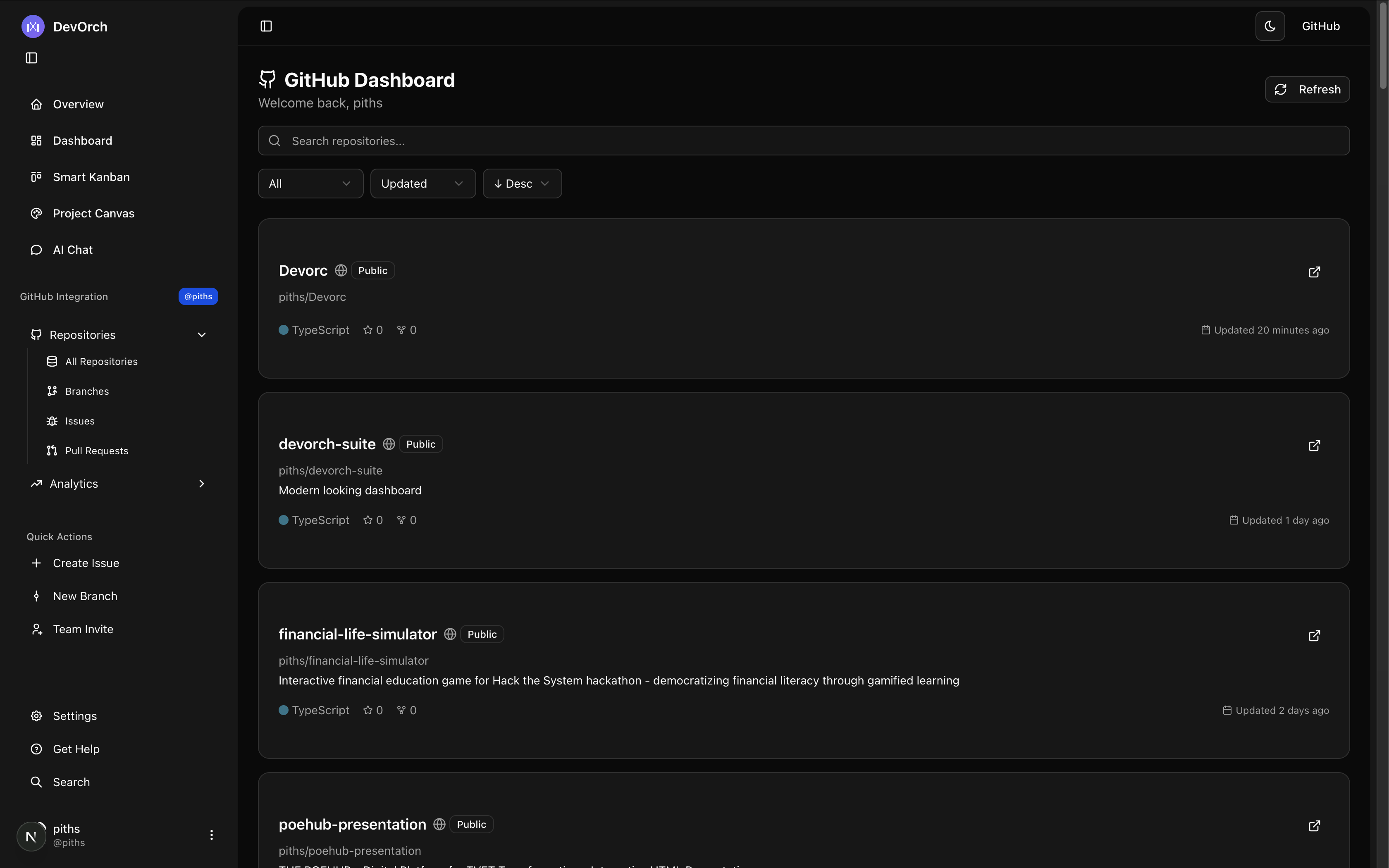Open the All filter dropdown
The width and height of the screenshot is (1389, 868).
(x=310, y=184)
